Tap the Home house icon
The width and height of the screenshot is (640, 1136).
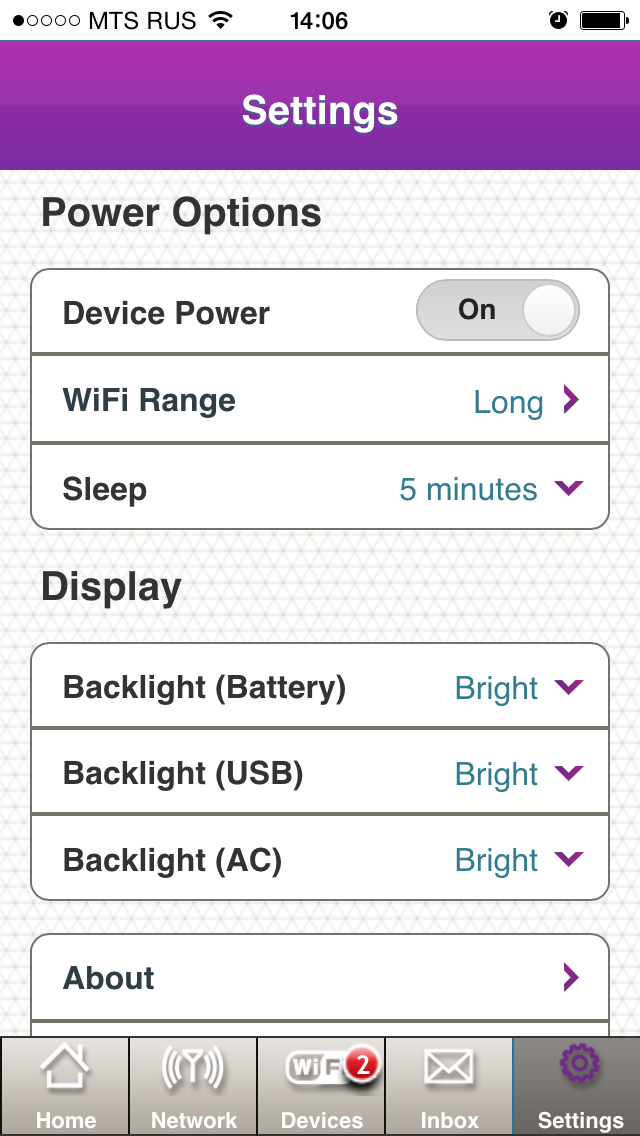coord(65,1072)
